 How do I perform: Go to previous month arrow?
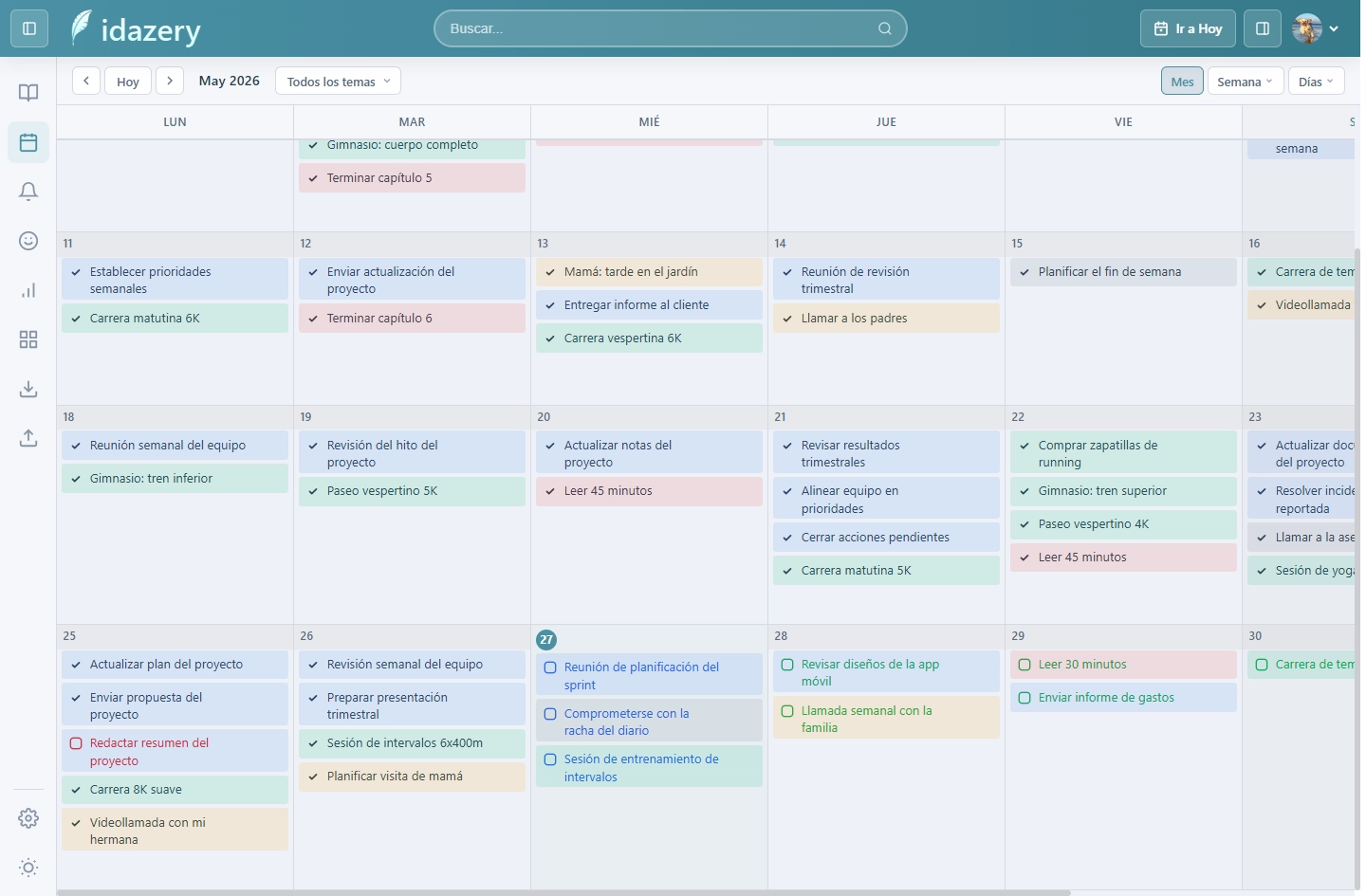[86, 81]
